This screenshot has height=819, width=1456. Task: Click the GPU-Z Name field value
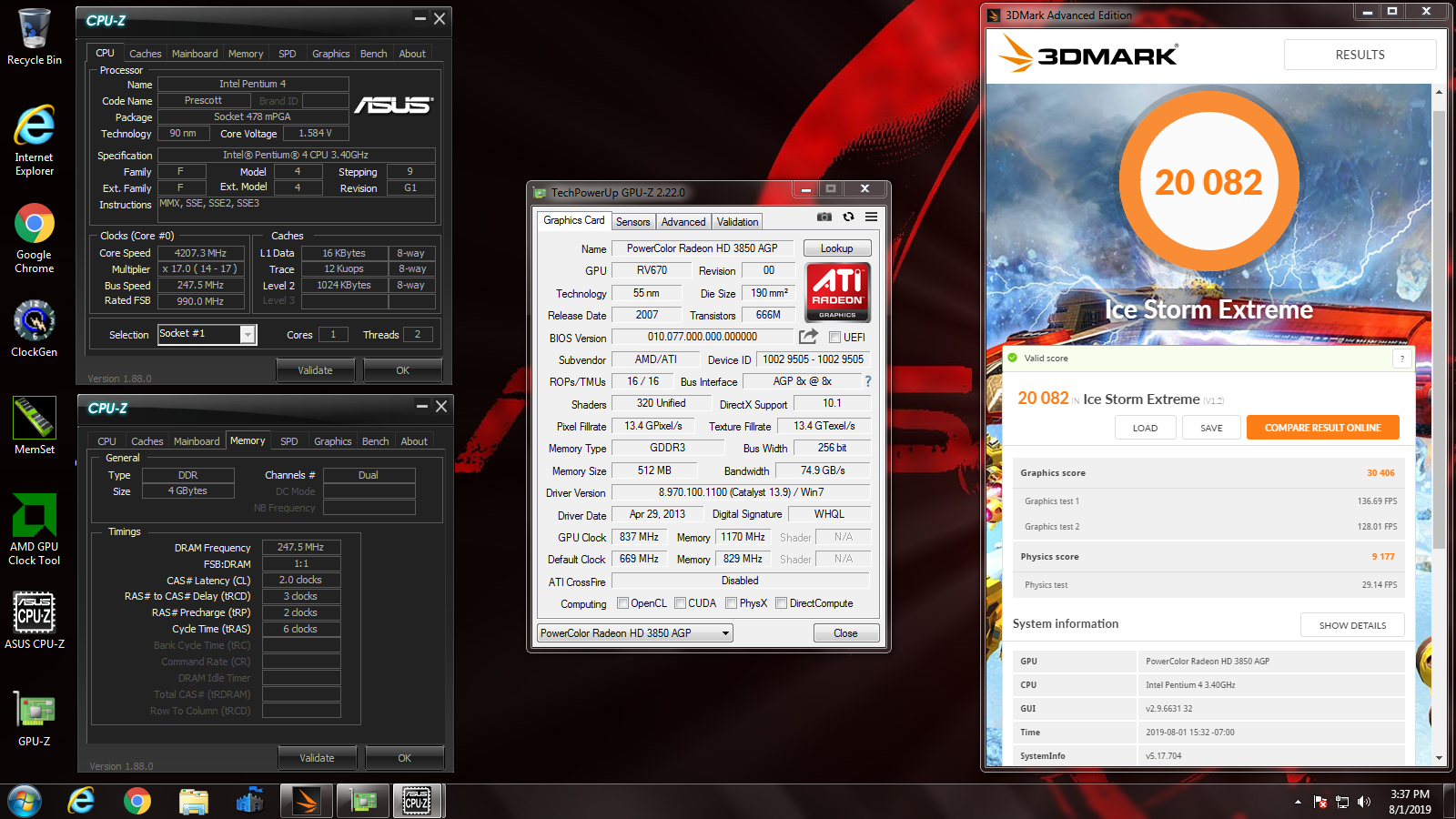pos(702,248)
